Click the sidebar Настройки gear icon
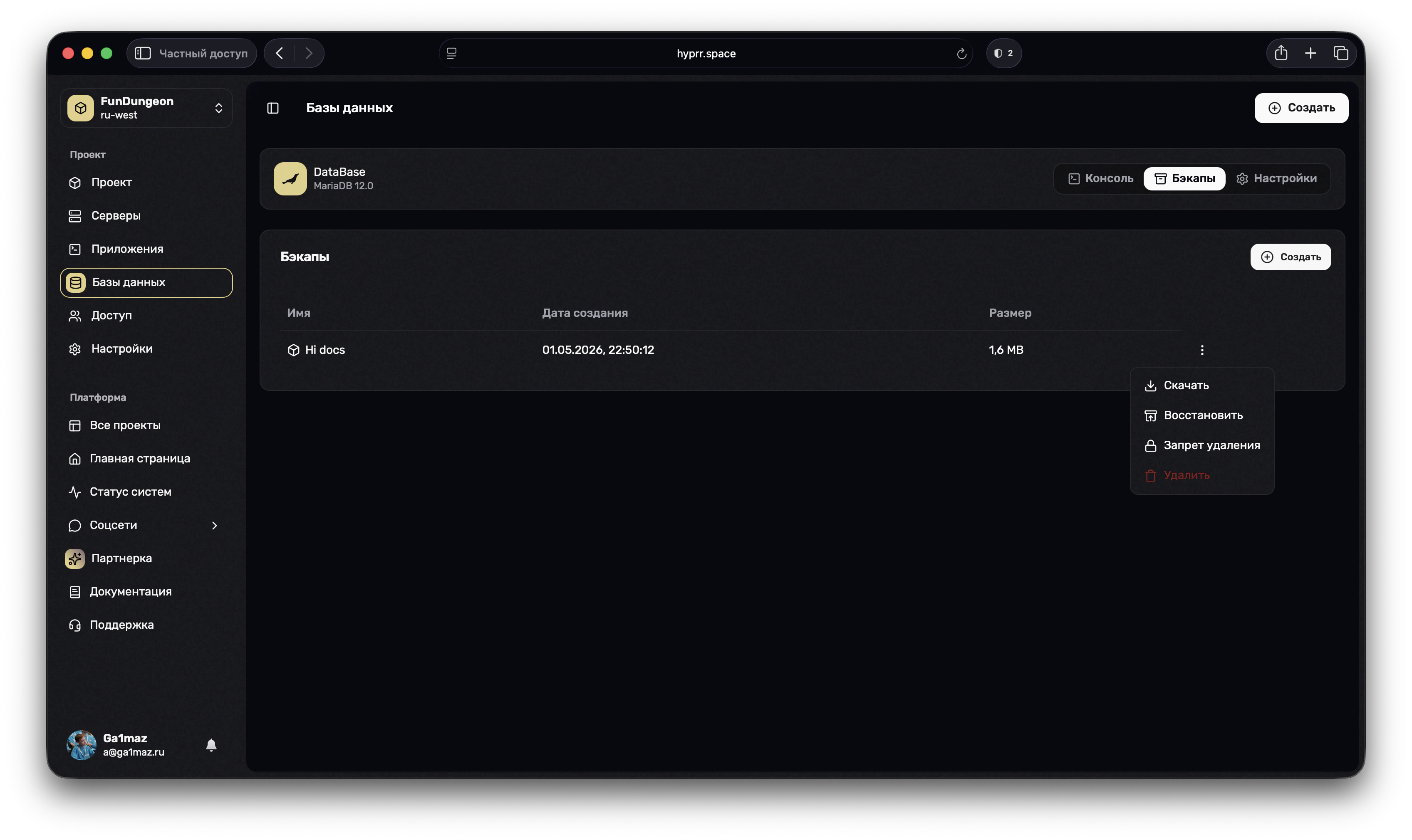The width and height of the screenshot is (1412, 840). click(x=75, y=348)
